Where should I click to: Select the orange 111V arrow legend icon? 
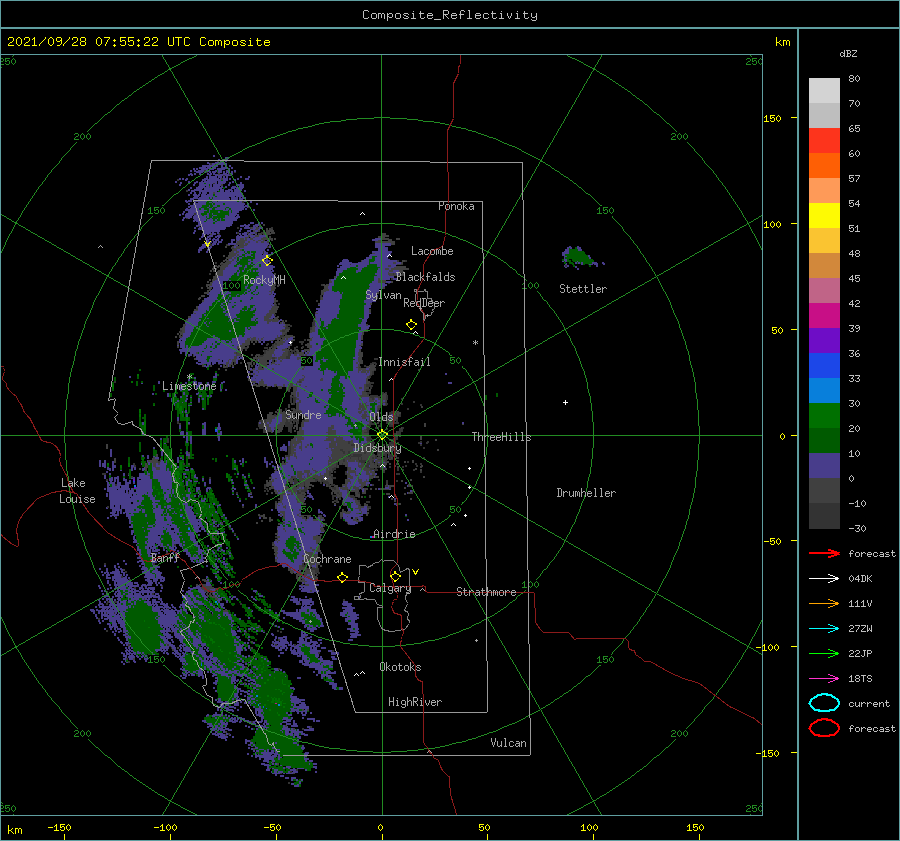click(x=824, y=603)
